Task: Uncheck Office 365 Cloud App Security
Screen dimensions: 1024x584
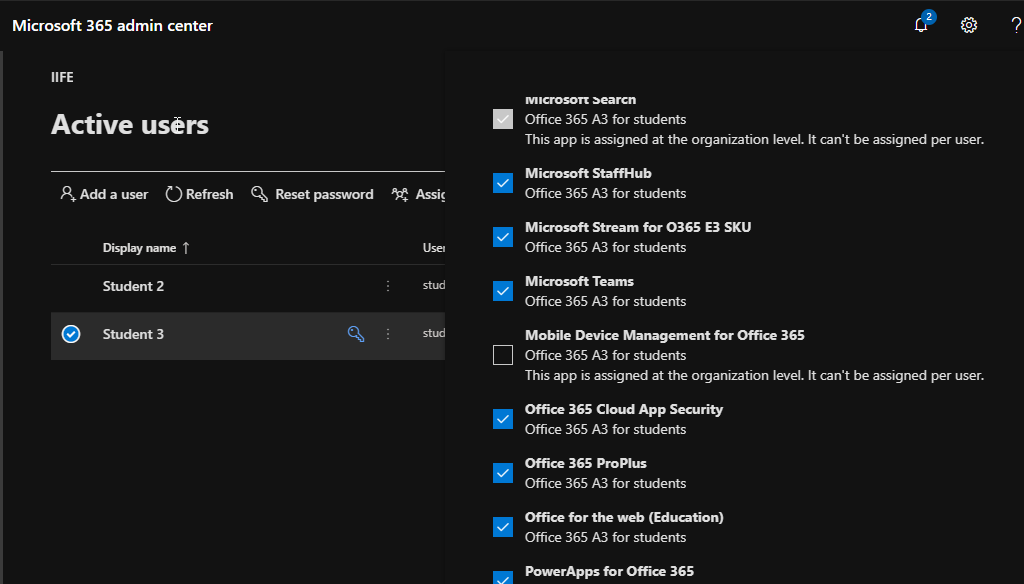Action: [503, 419]
